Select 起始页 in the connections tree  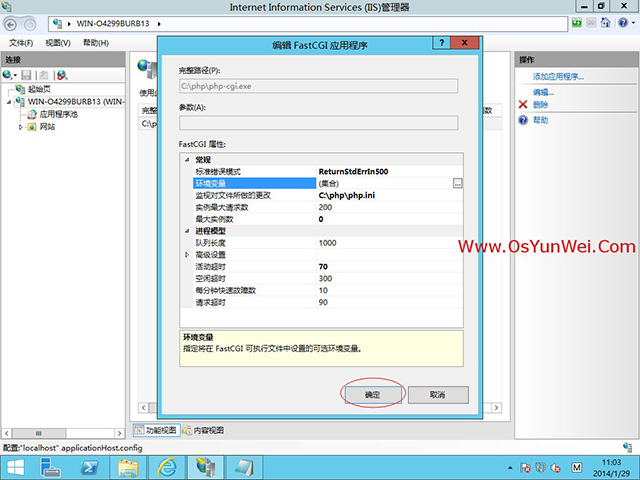click(x=41, y=89)
